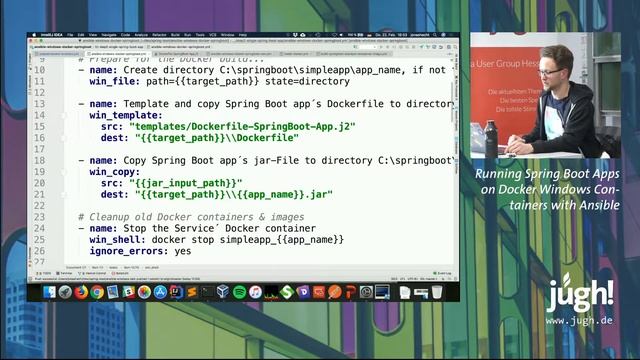Click line number 16 in the gutter

point(39,138)
